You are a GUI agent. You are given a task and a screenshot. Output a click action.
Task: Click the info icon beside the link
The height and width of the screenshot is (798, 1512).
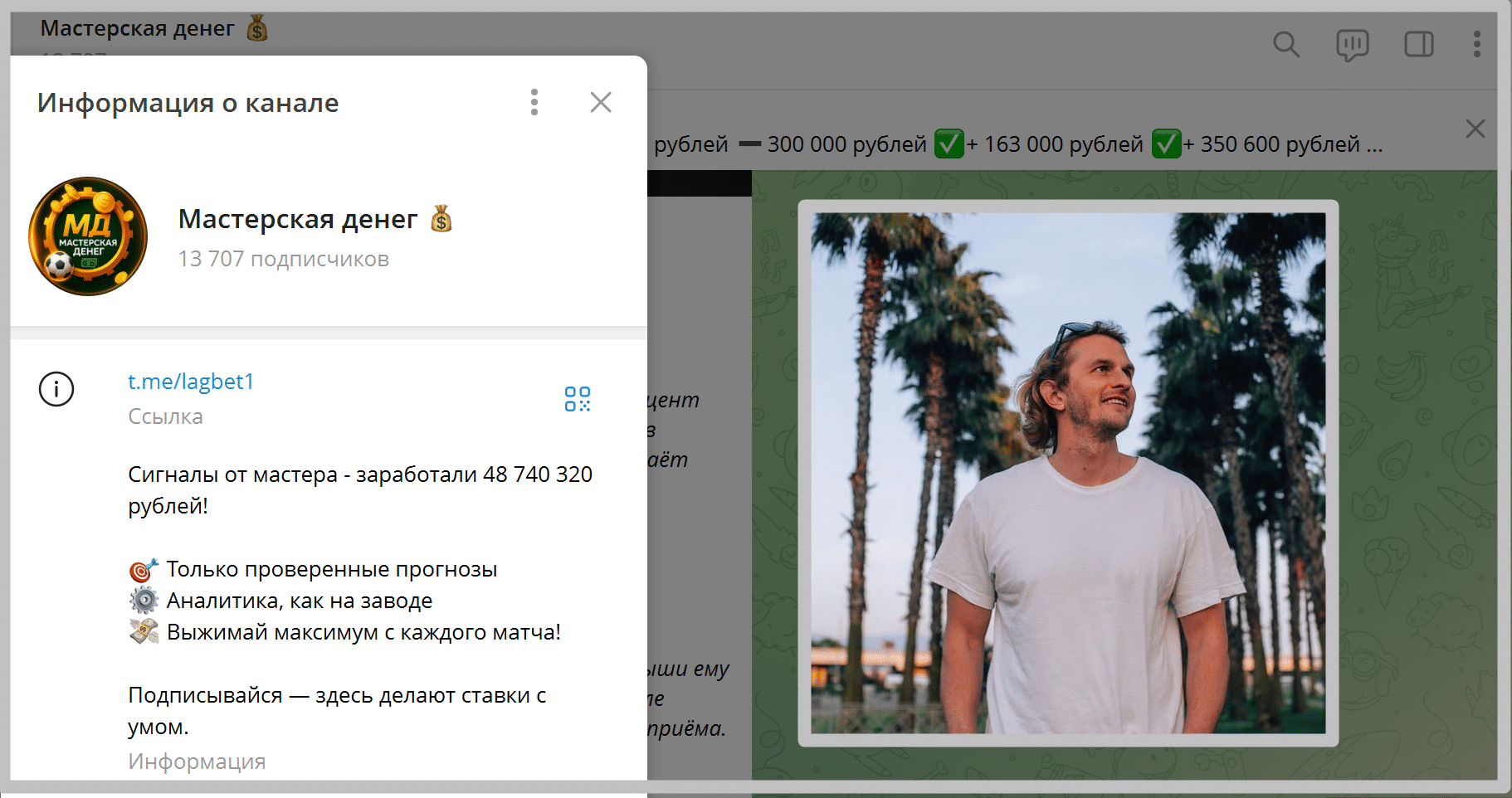point(56,389)
